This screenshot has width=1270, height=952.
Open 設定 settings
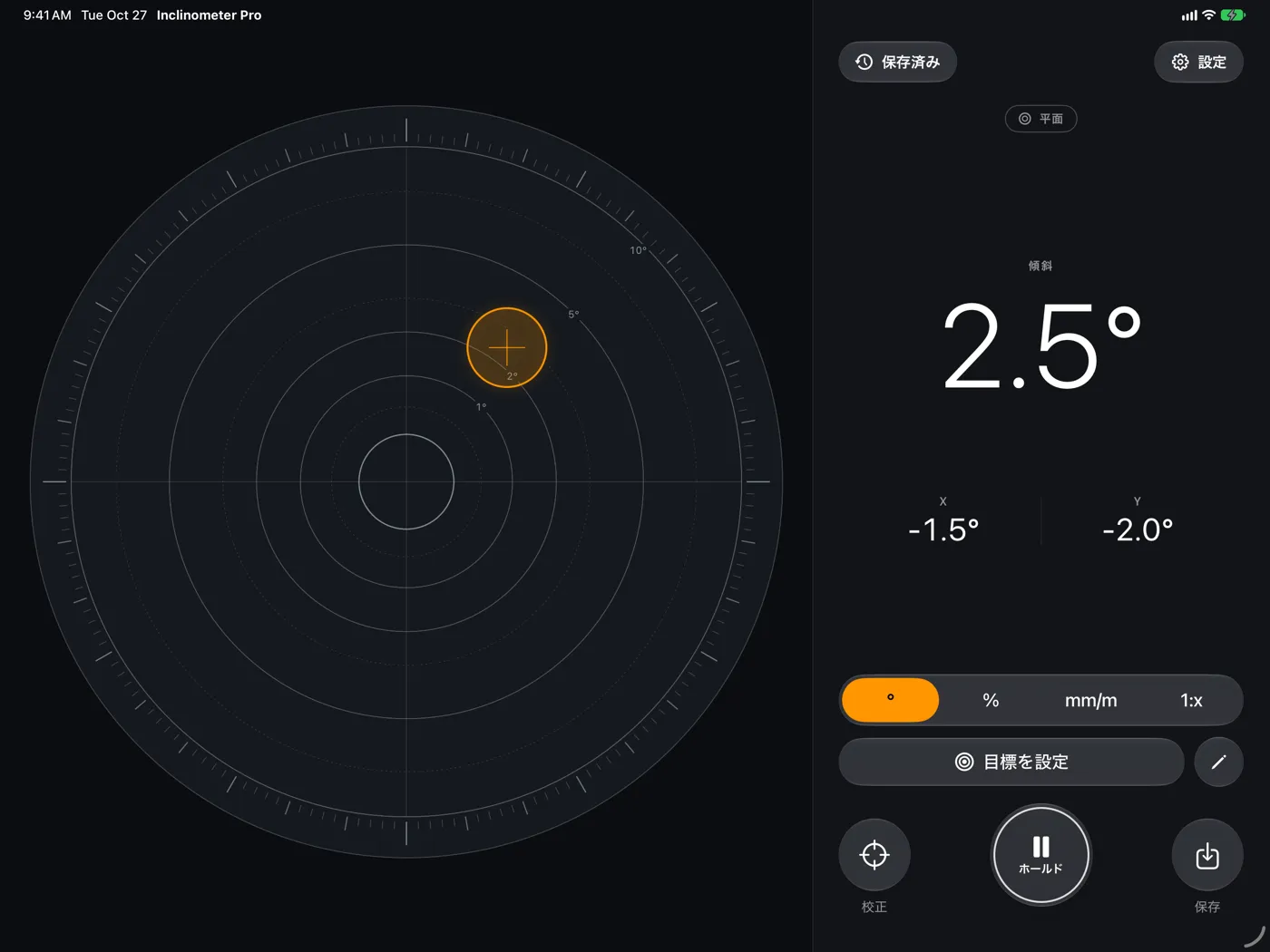tap(1198, 62)
